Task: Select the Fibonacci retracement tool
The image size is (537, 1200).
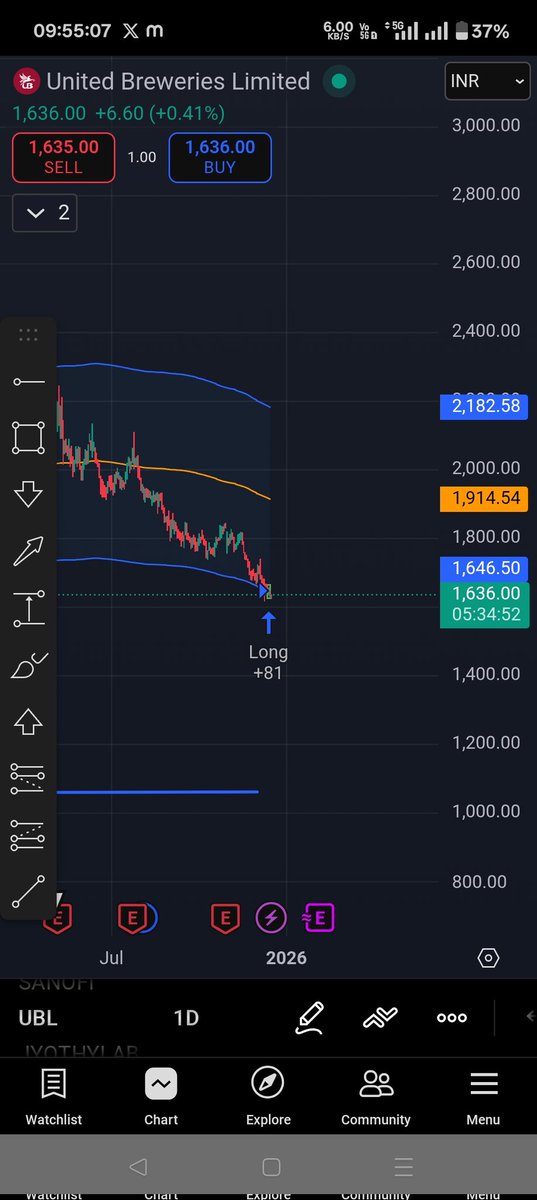Action: pyautogui.click(x=28, y=777)
